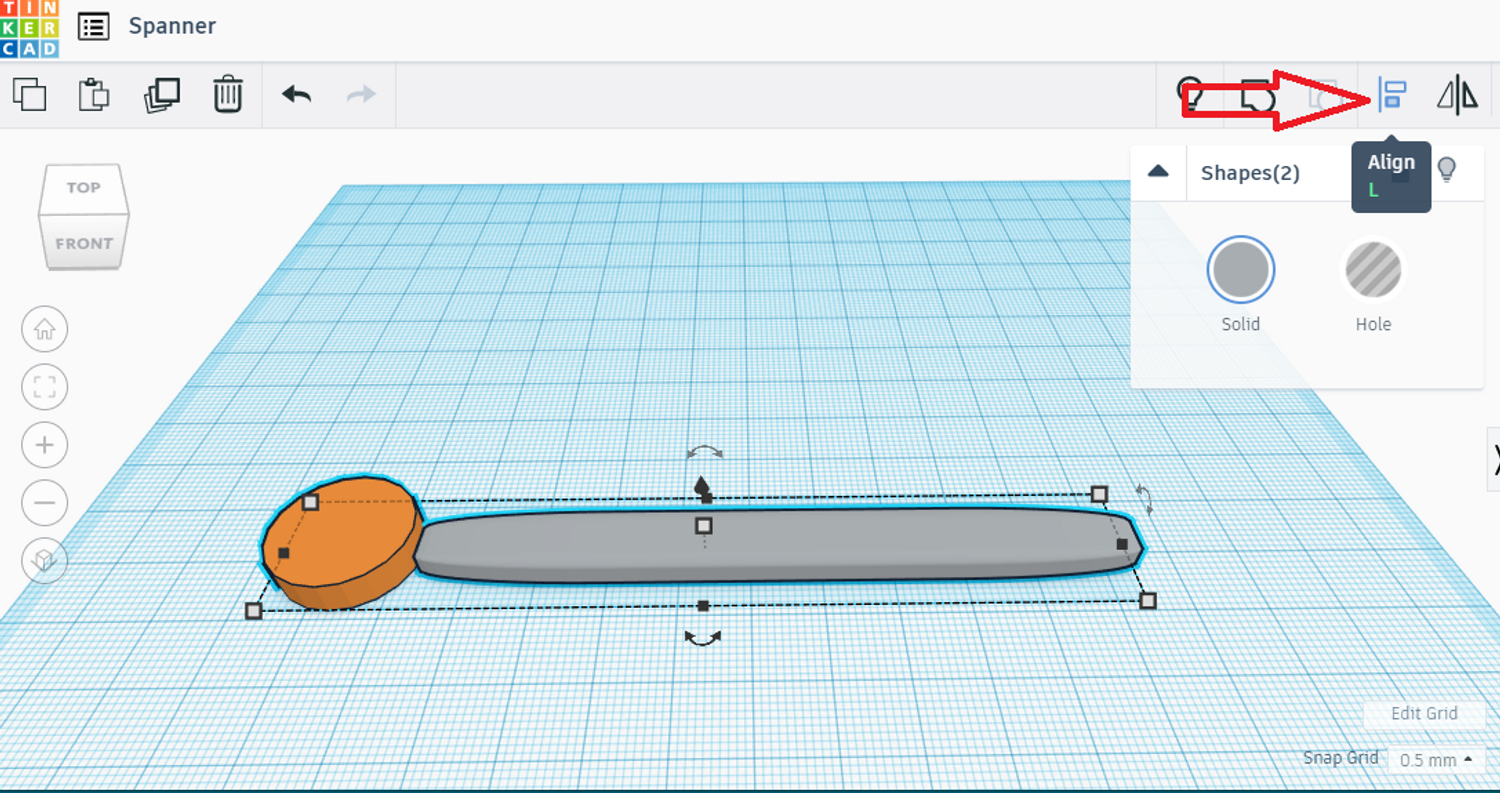Turn shapes into Hole
This screenshot has height=793, width=1500.
coord(1373,270)
